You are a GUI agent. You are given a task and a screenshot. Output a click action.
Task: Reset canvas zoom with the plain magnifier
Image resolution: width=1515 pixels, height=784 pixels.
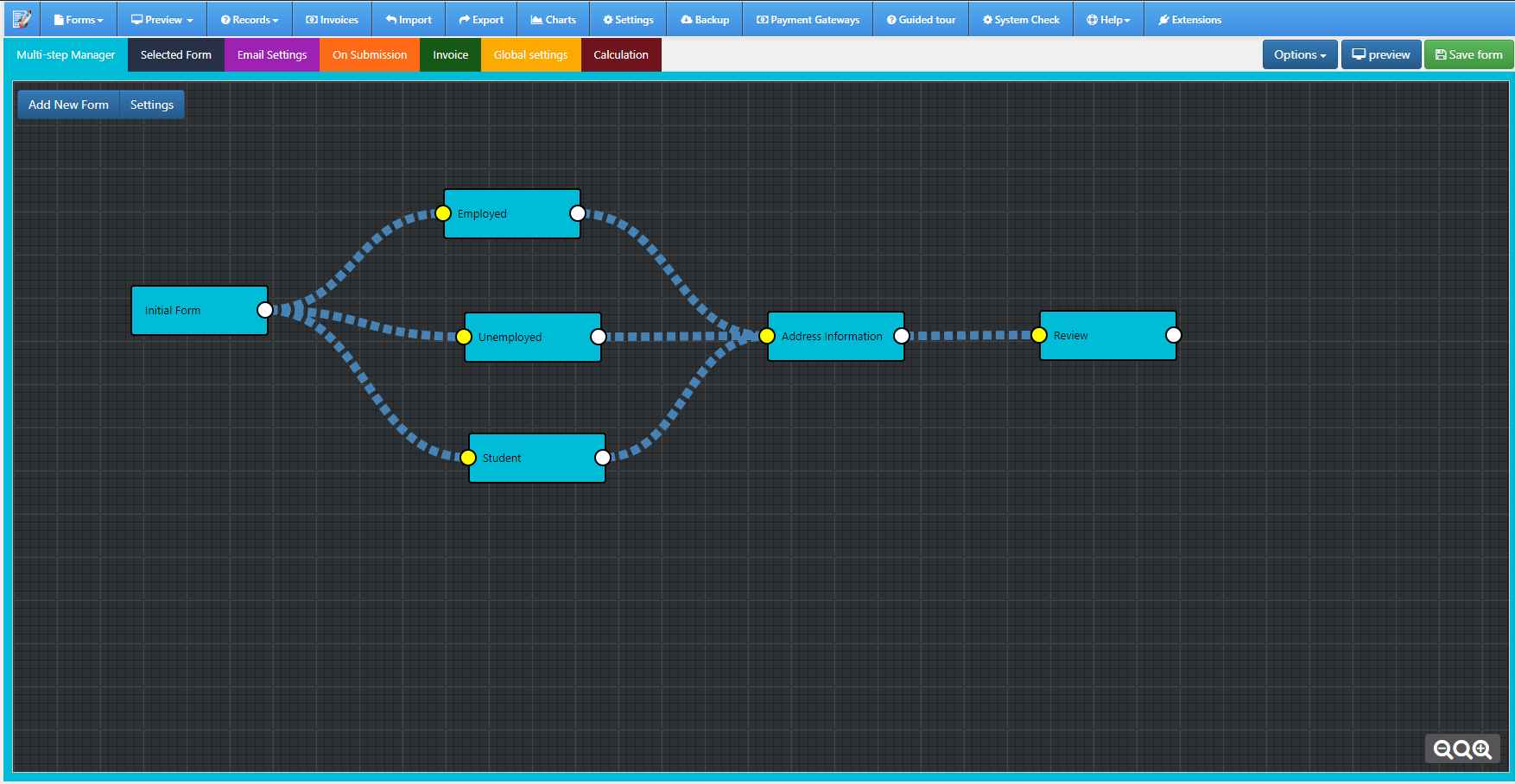click(x=1462, y=749)
